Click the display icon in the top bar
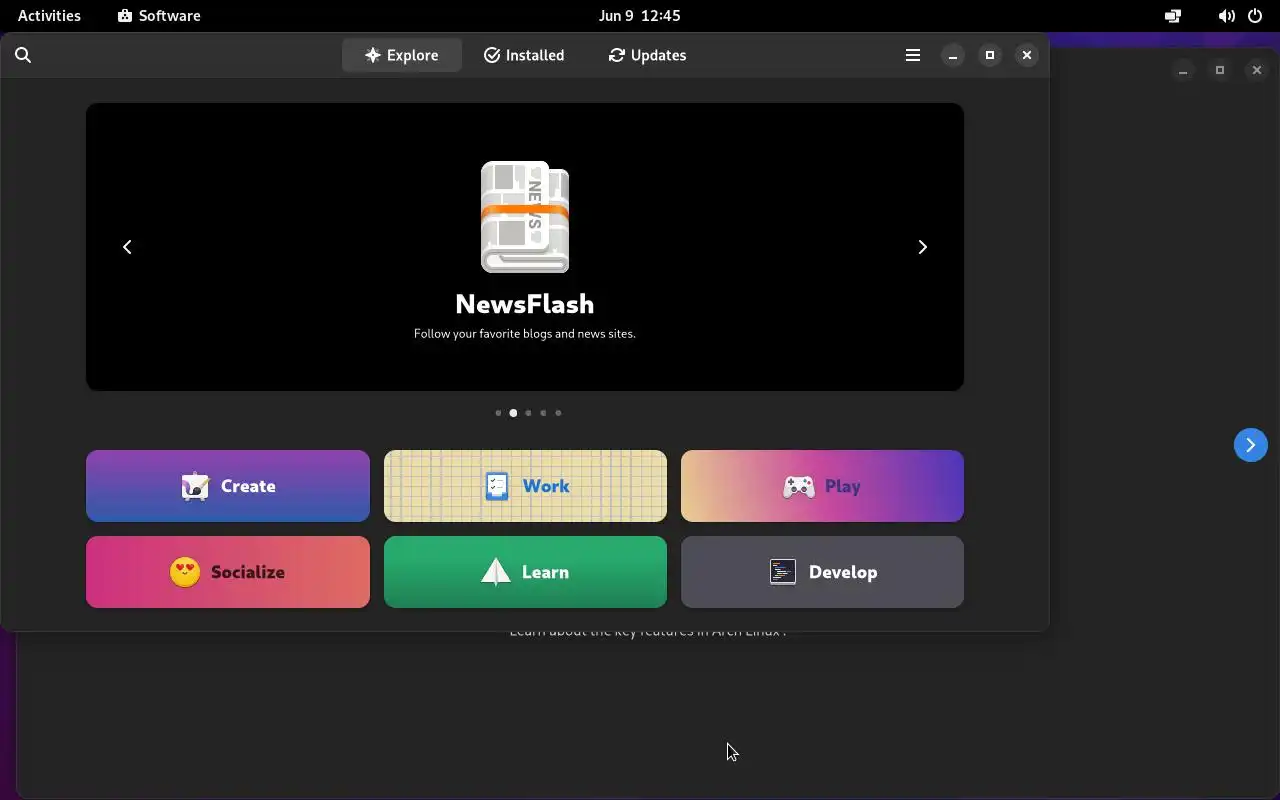The height and width of the screenshot is (800, 1280). pos(1173,16)
